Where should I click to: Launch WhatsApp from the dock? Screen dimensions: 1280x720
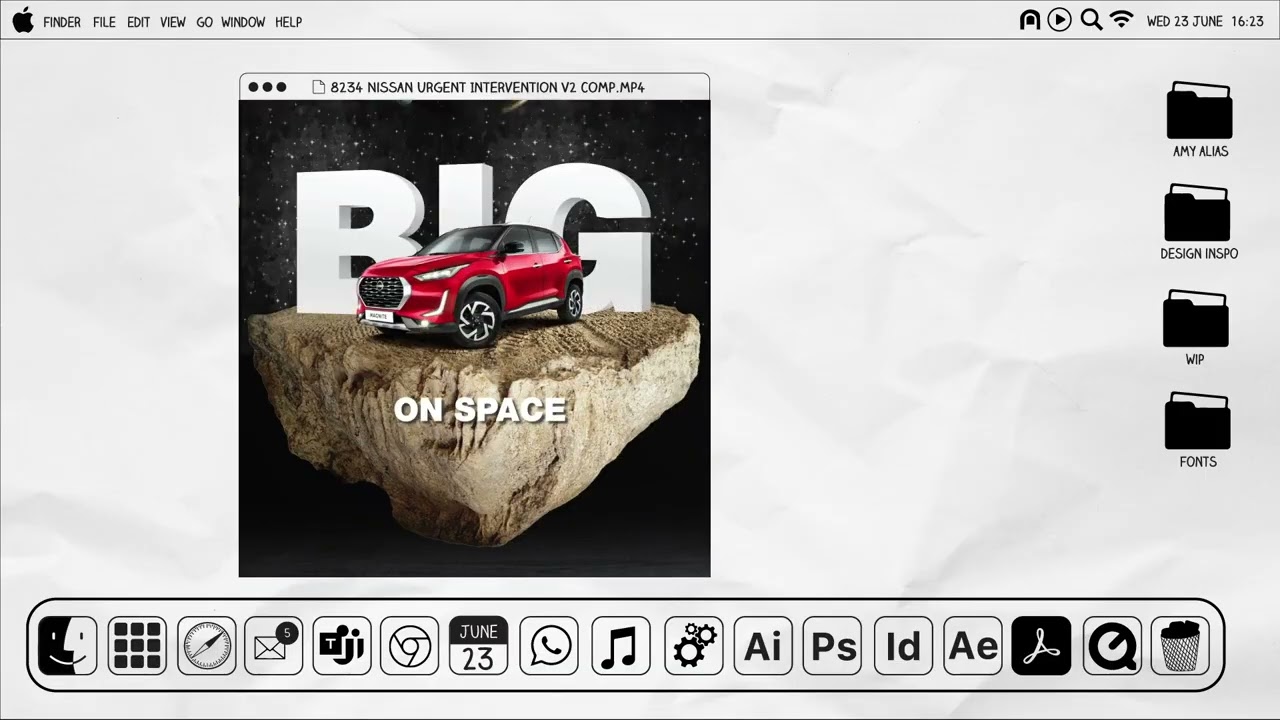coord(549,645)
